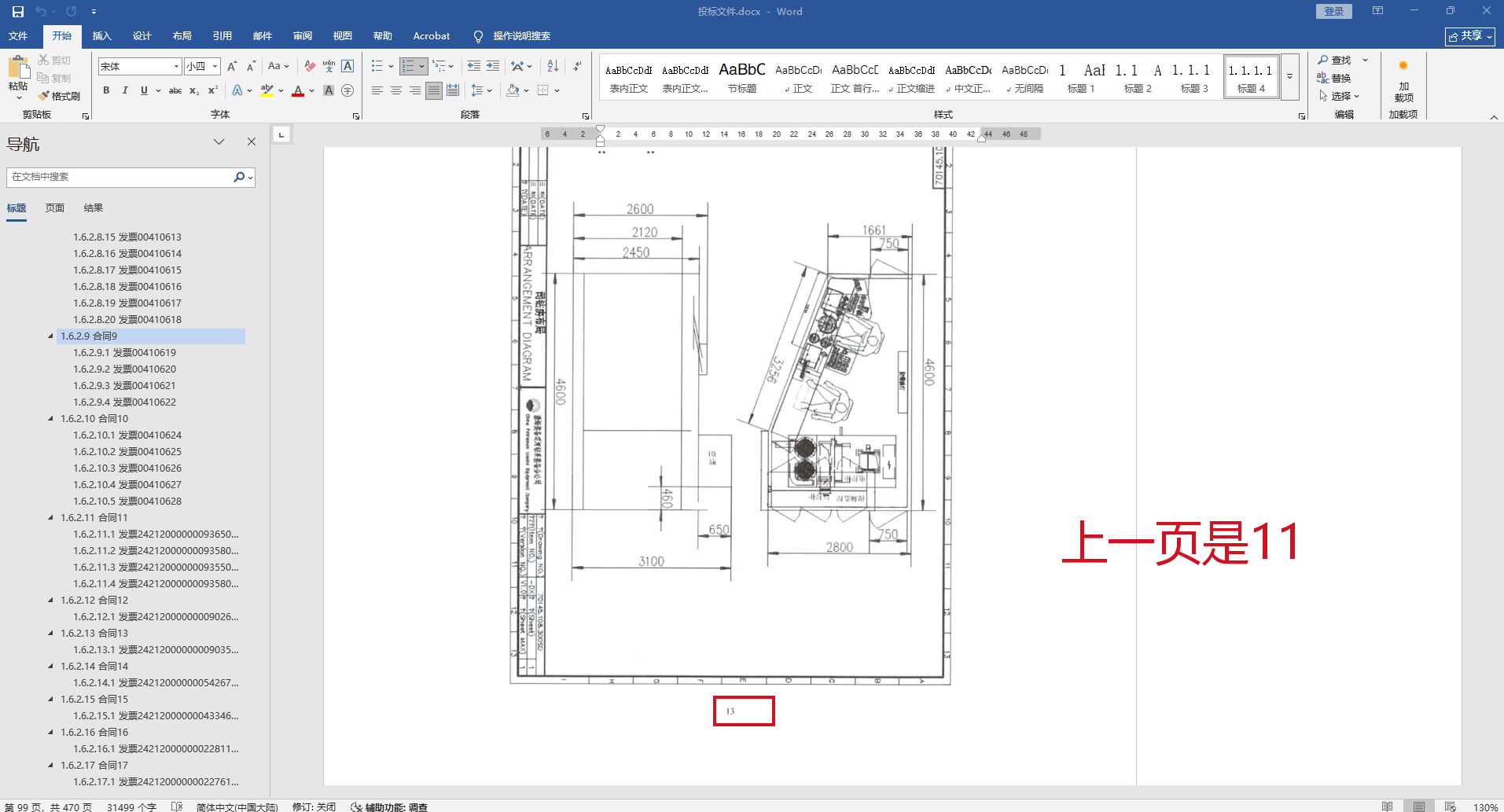This screenshot has width=1504, height=812.
Task: Jump to heading 1.6.2.10.3 发票00410626
Action: pyautogui.click(x=127, y=468)
